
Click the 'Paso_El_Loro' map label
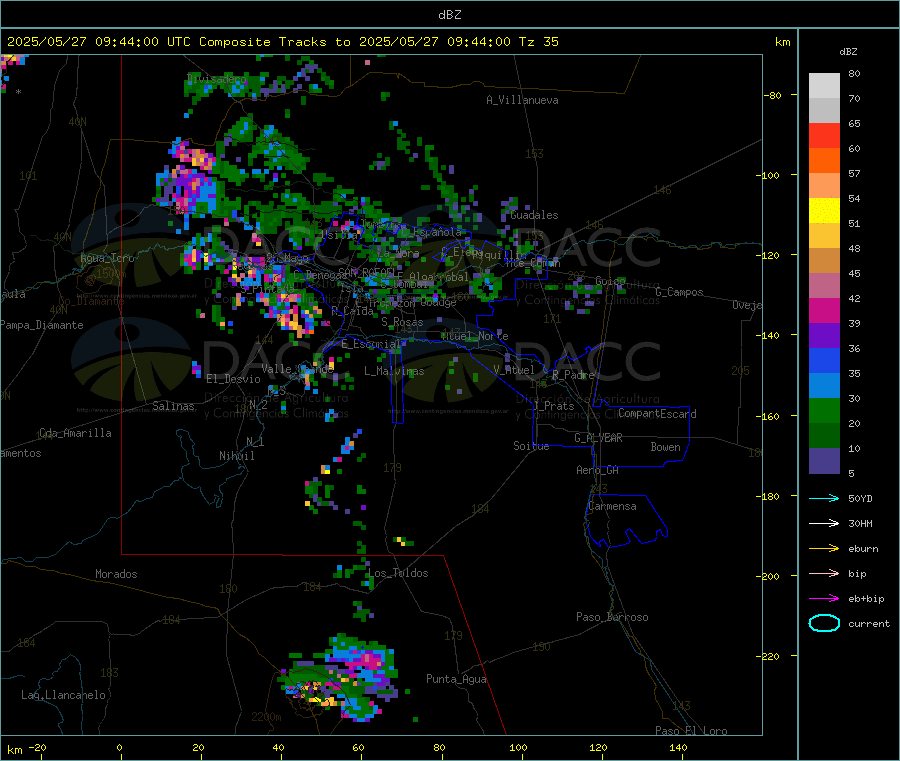click(691, 731)
